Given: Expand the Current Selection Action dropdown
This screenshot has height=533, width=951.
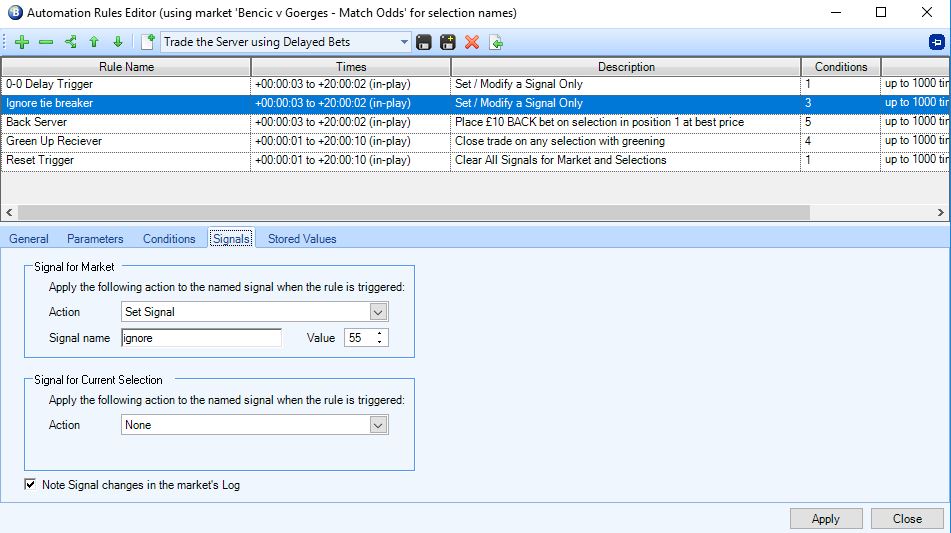Looking at the screenshot, I should coord(378,425).
